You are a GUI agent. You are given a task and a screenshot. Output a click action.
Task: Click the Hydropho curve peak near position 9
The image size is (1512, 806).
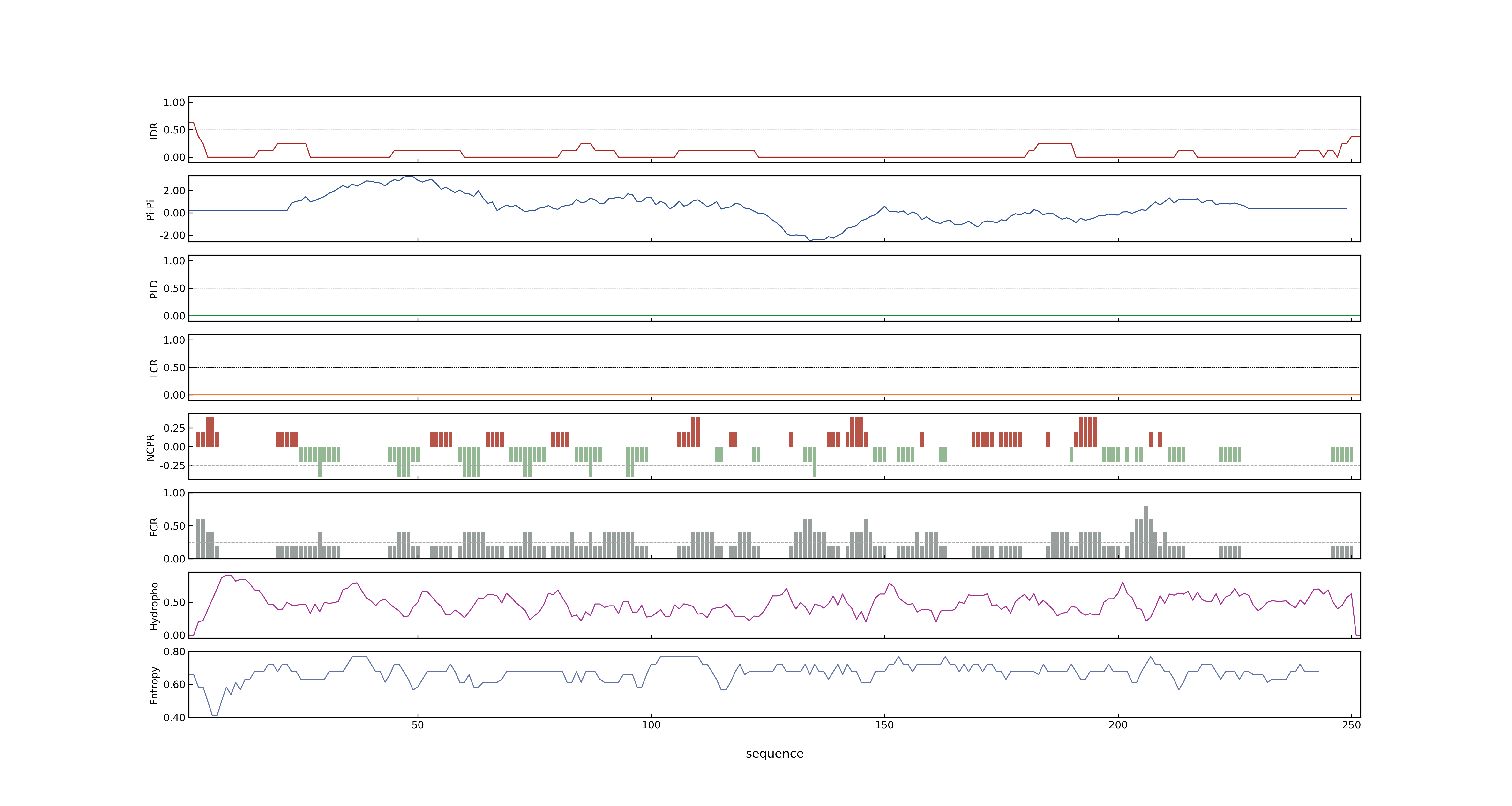click(x=229, y=576)
